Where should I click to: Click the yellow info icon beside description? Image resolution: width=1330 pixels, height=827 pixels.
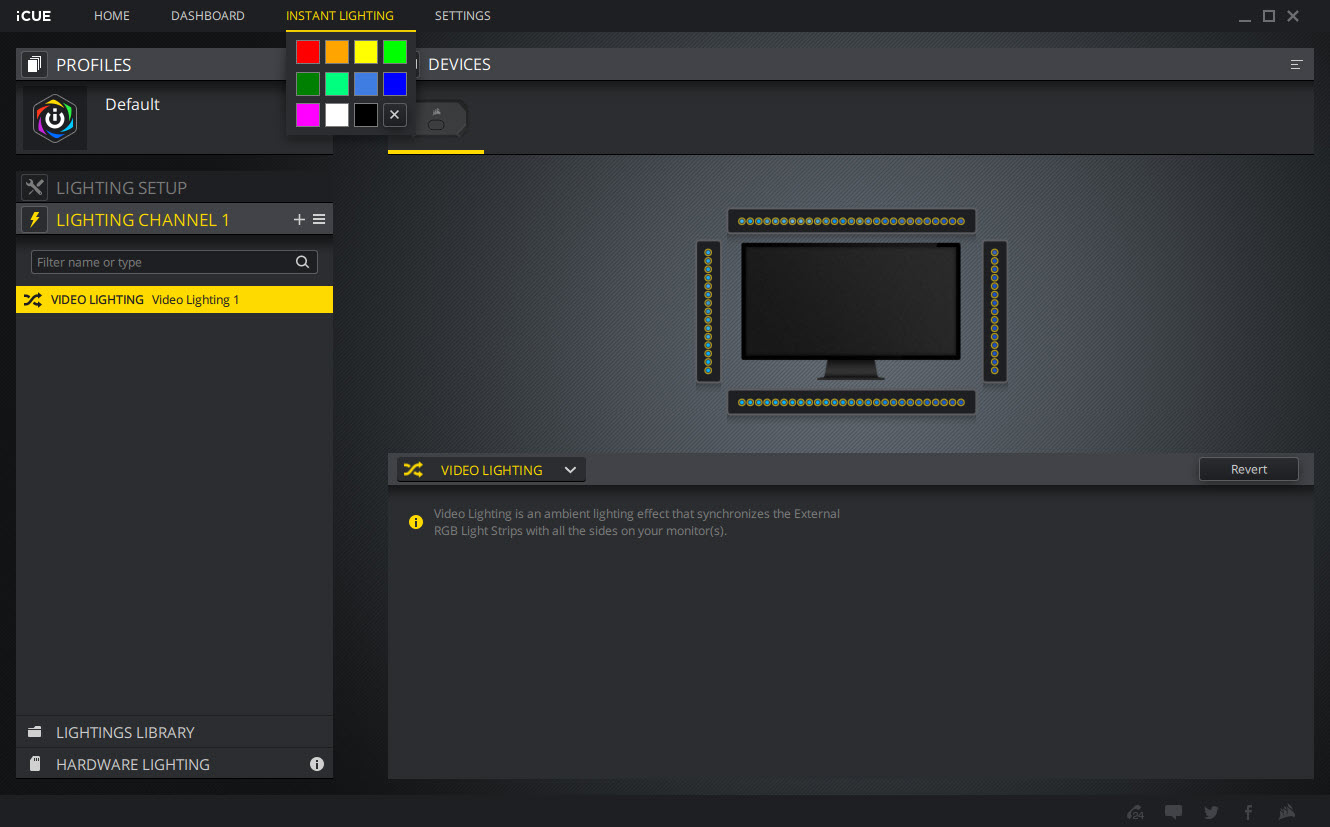[416, 522]
